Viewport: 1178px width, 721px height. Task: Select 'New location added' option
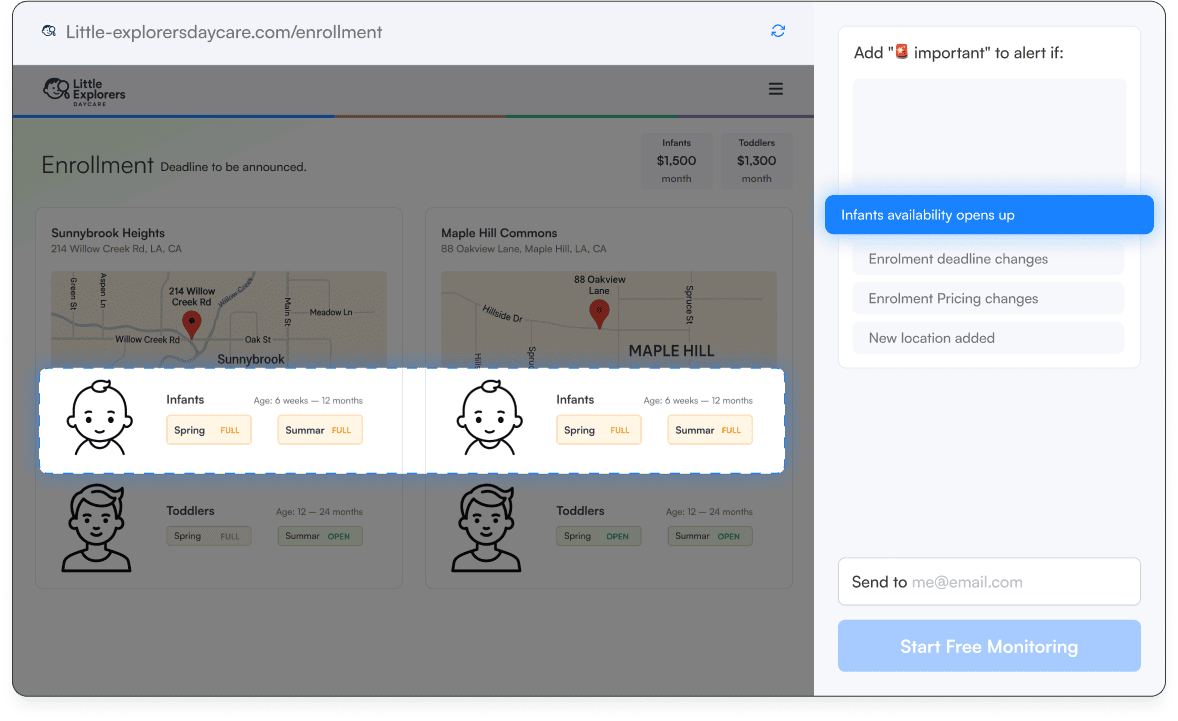pyautogui.click(x=988, y=338)
